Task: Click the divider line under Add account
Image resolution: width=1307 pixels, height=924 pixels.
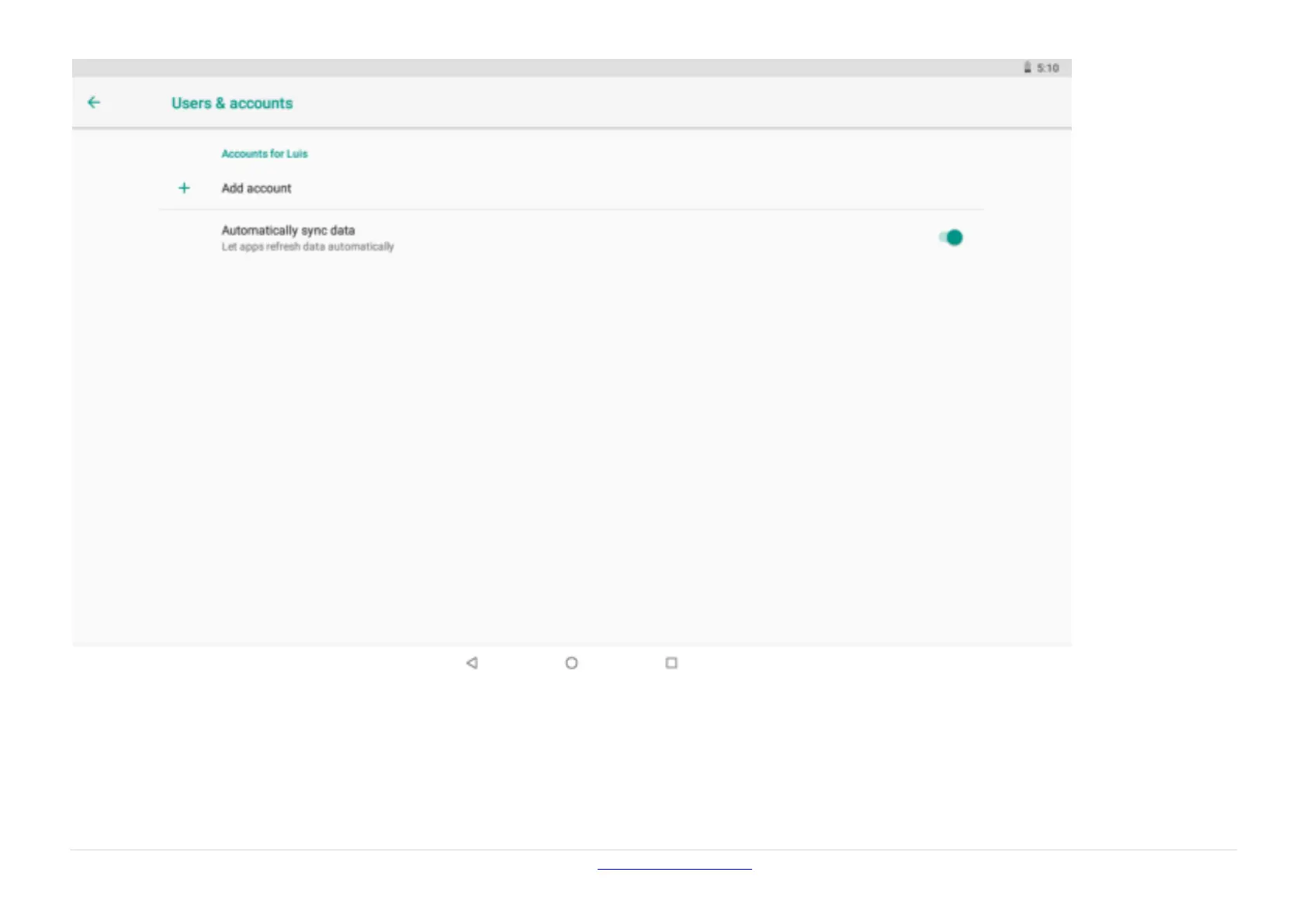Action: coord(571,209)
